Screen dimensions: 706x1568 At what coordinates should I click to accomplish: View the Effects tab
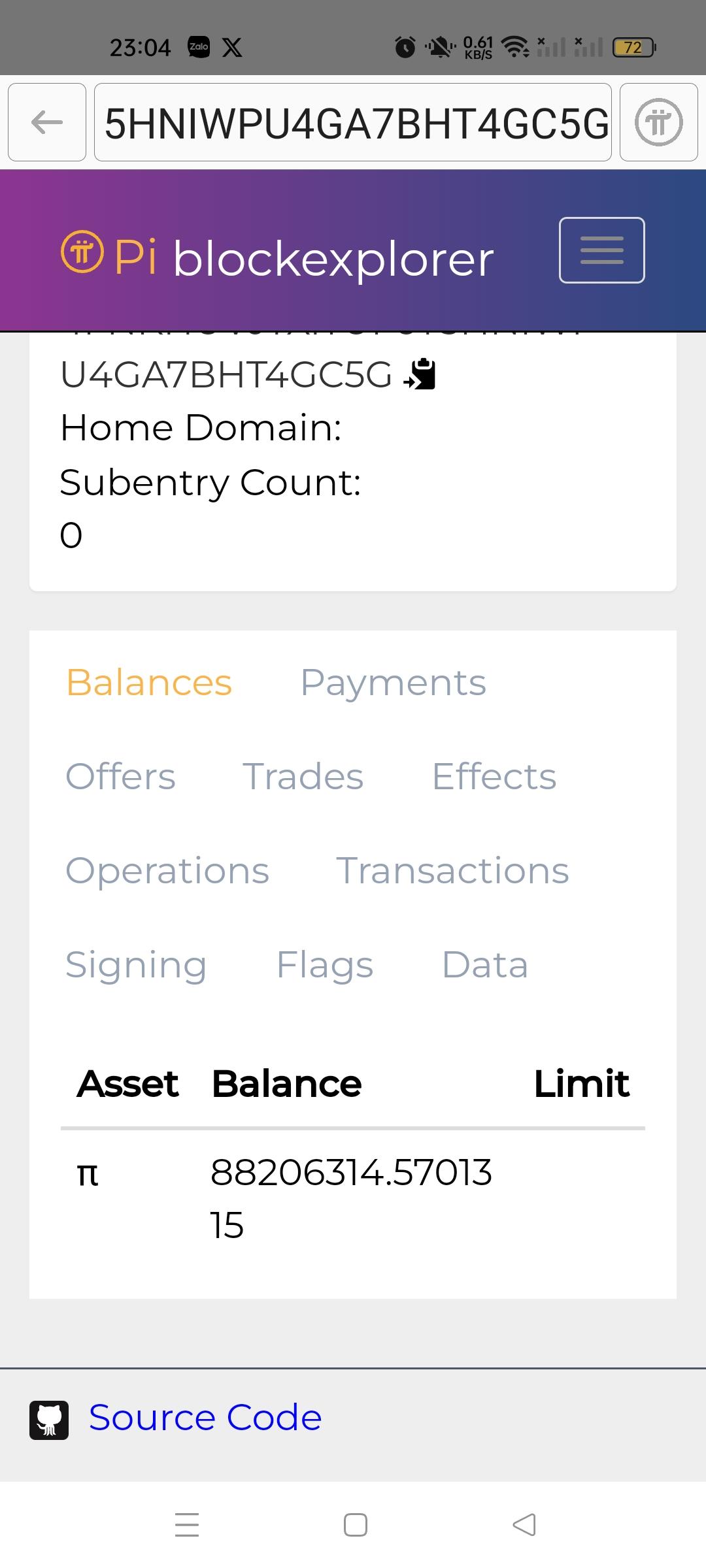[494, 777]
